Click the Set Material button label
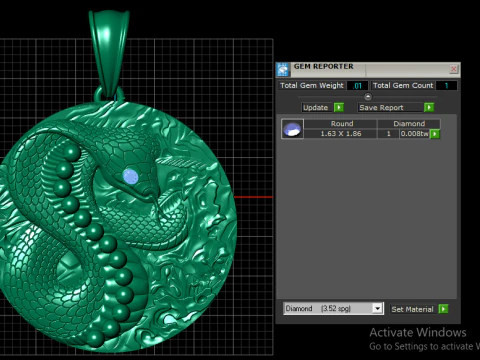Image resolution: width=480 pixels, height=360 pixels. click(412, 309)
